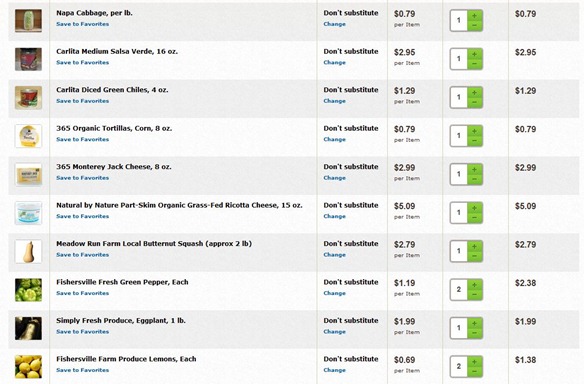Decrease Carlita Medium Salsa Verde quantity
Viewport: 584px width, 384px height.
pos(474,64)
